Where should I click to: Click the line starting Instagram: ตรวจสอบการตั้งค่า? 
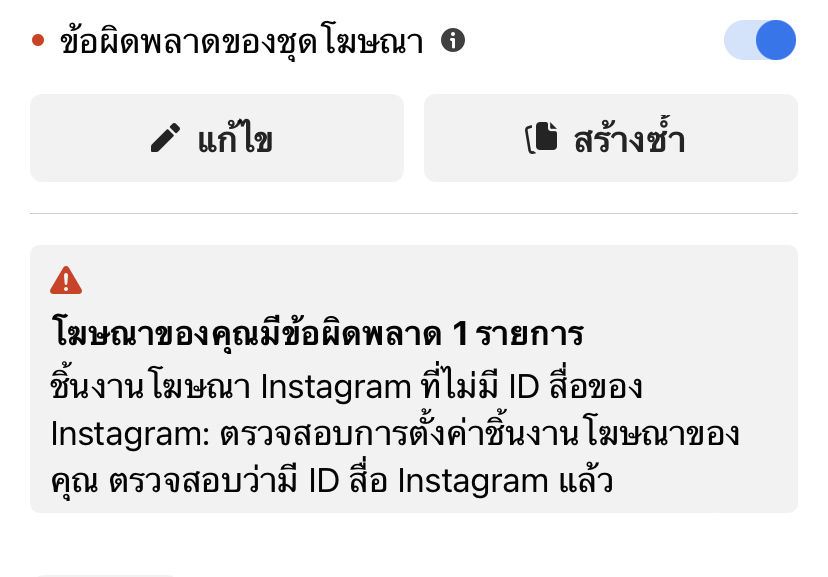coord(395,434)
